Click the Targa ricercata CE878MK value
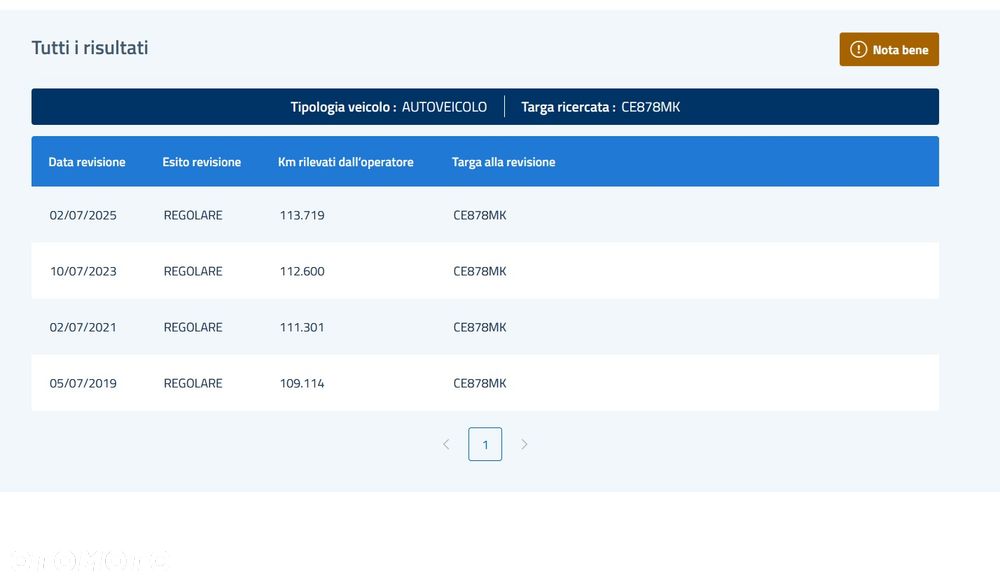This screenshot has height=581, width=1000. coord(651,107)
